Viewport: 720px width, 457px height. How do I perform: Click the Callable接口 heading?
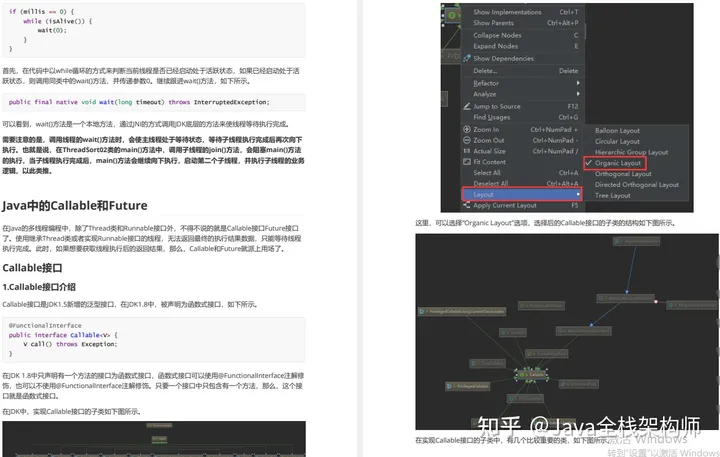point(32,268)
